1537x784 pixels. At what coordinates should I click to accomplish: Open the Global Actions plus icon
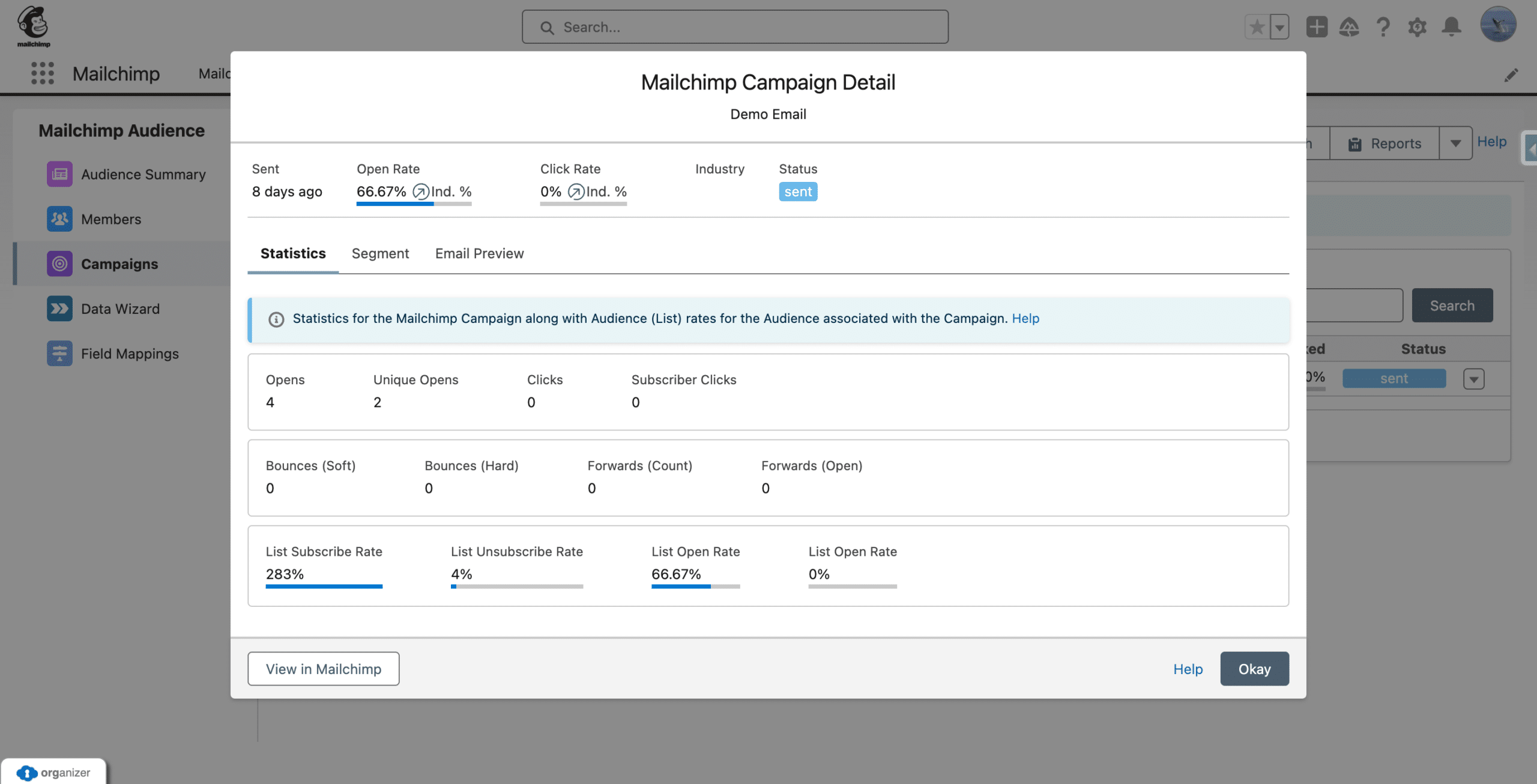[x=1317, y=27]
